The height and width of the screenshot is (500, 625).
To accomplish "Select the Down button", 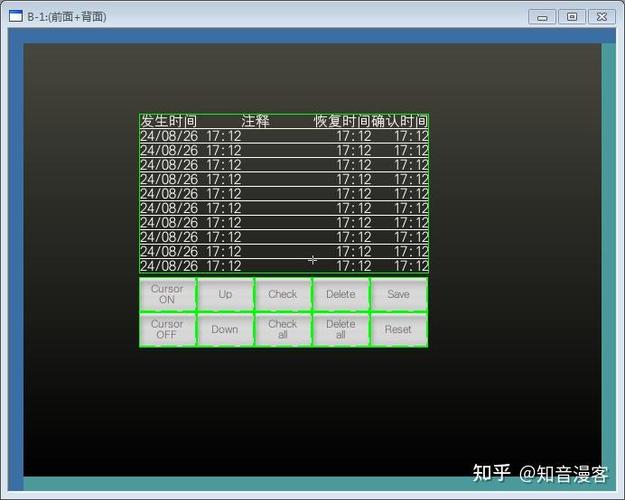I will click(225, 329).
